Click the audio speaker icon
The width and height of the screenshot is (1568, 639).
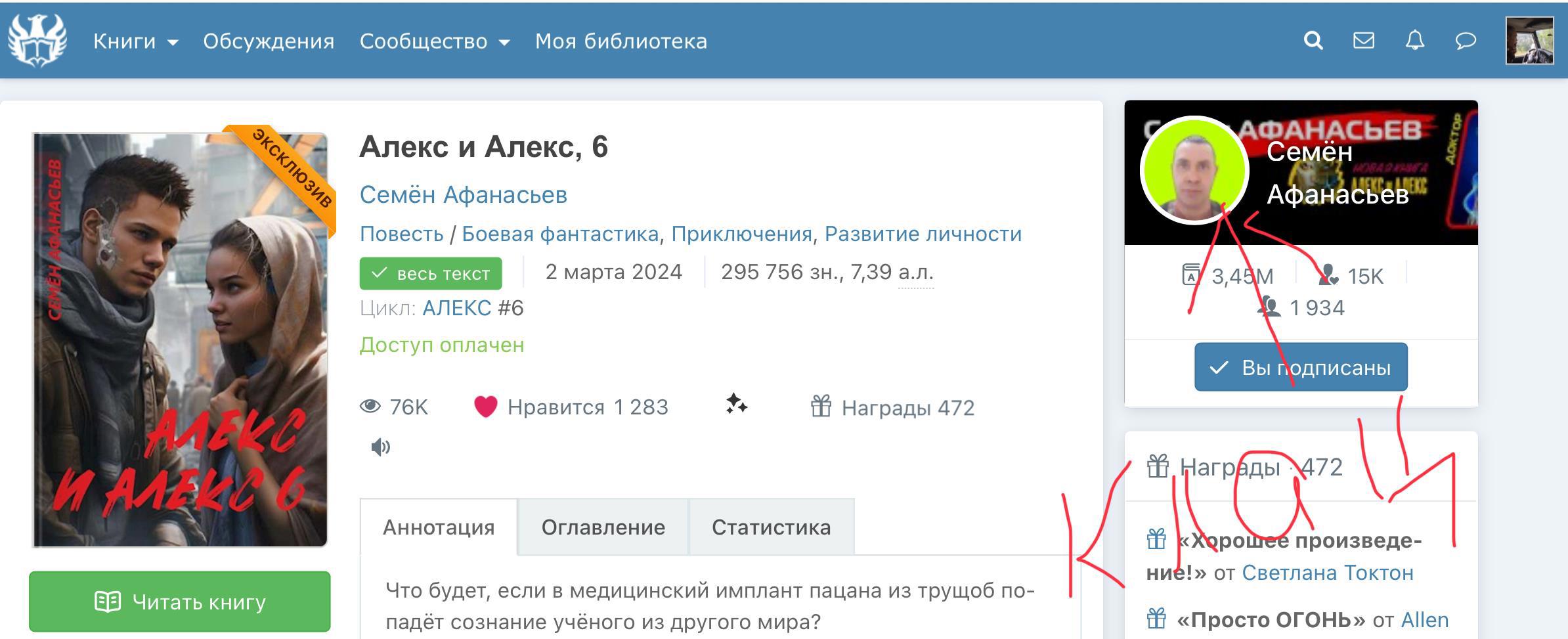coord(380,447)
